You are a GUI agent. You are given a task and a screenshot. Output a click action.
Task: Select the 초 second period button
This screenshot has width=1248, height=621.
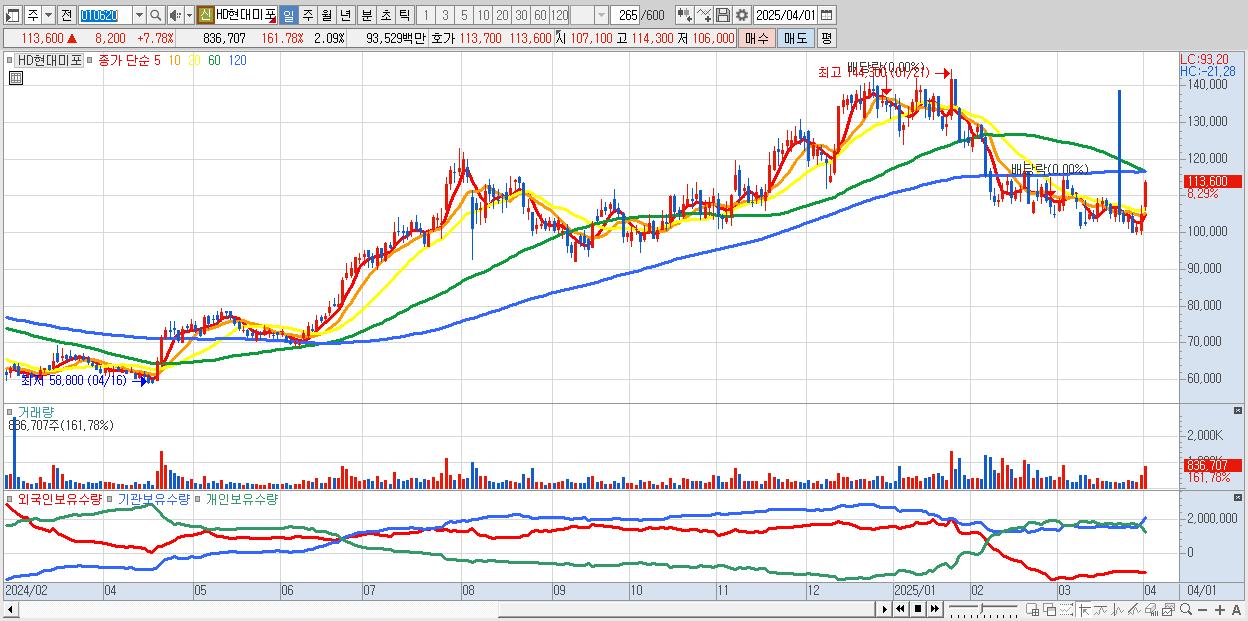coord(385,15)
